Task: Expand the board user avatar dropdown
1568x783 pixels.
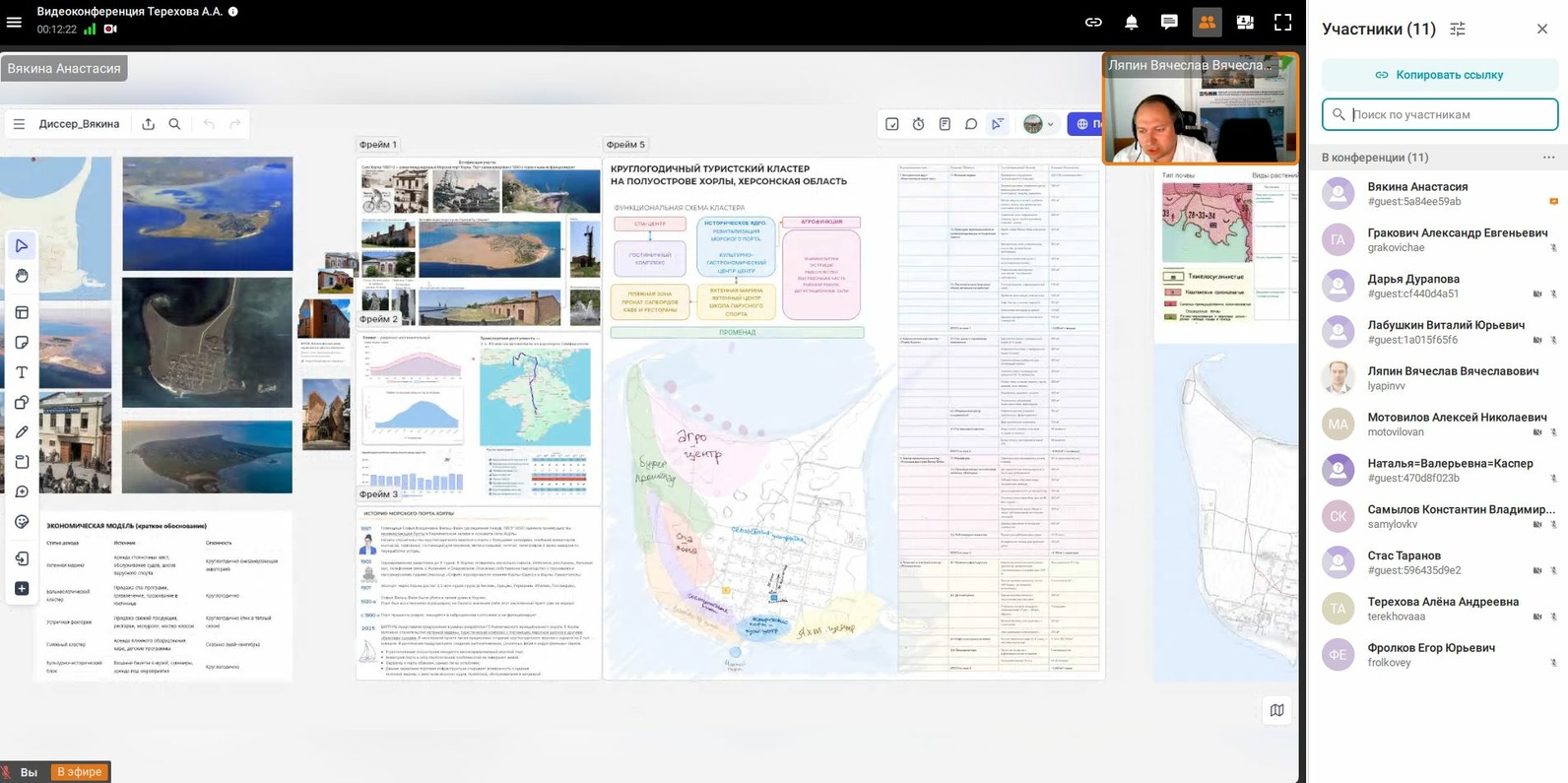Action: coord(1038,124)
